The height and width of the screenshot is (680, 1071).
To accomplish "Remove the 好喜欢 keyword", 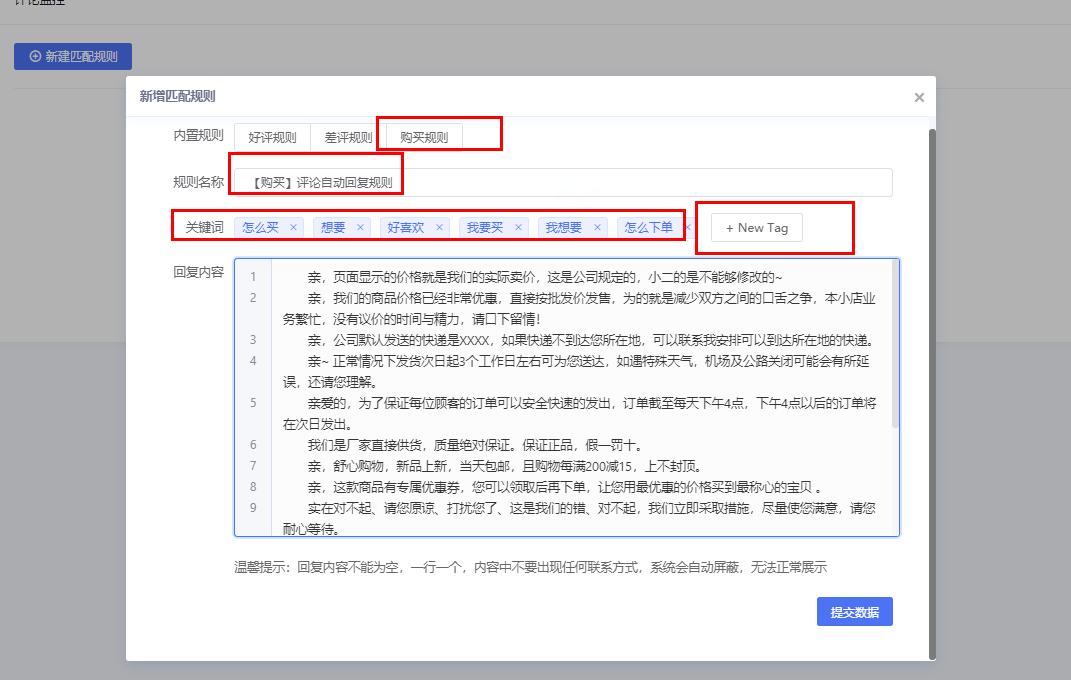I will pyautogui.click(x=438, y=227).
